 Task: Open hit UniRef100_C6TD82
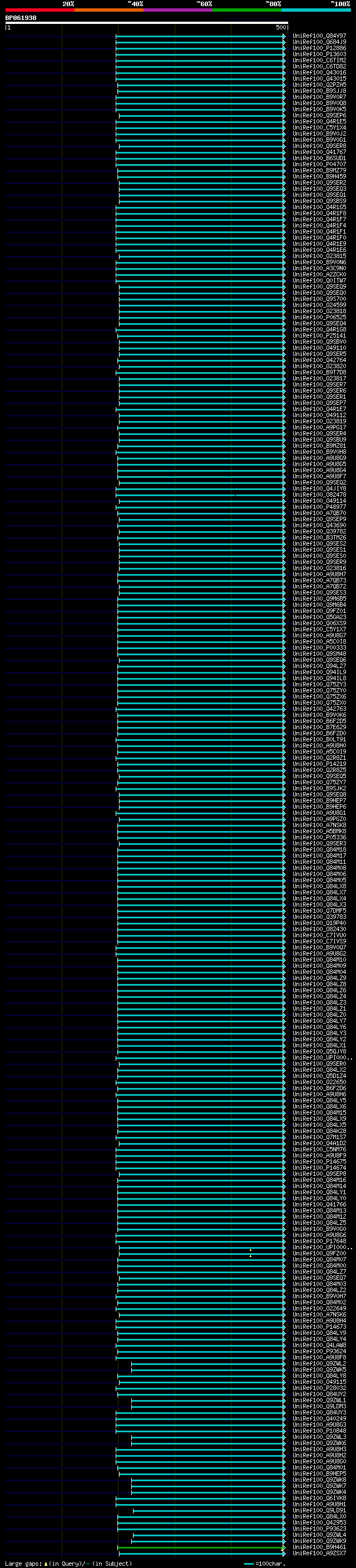[x=319, y=66]
